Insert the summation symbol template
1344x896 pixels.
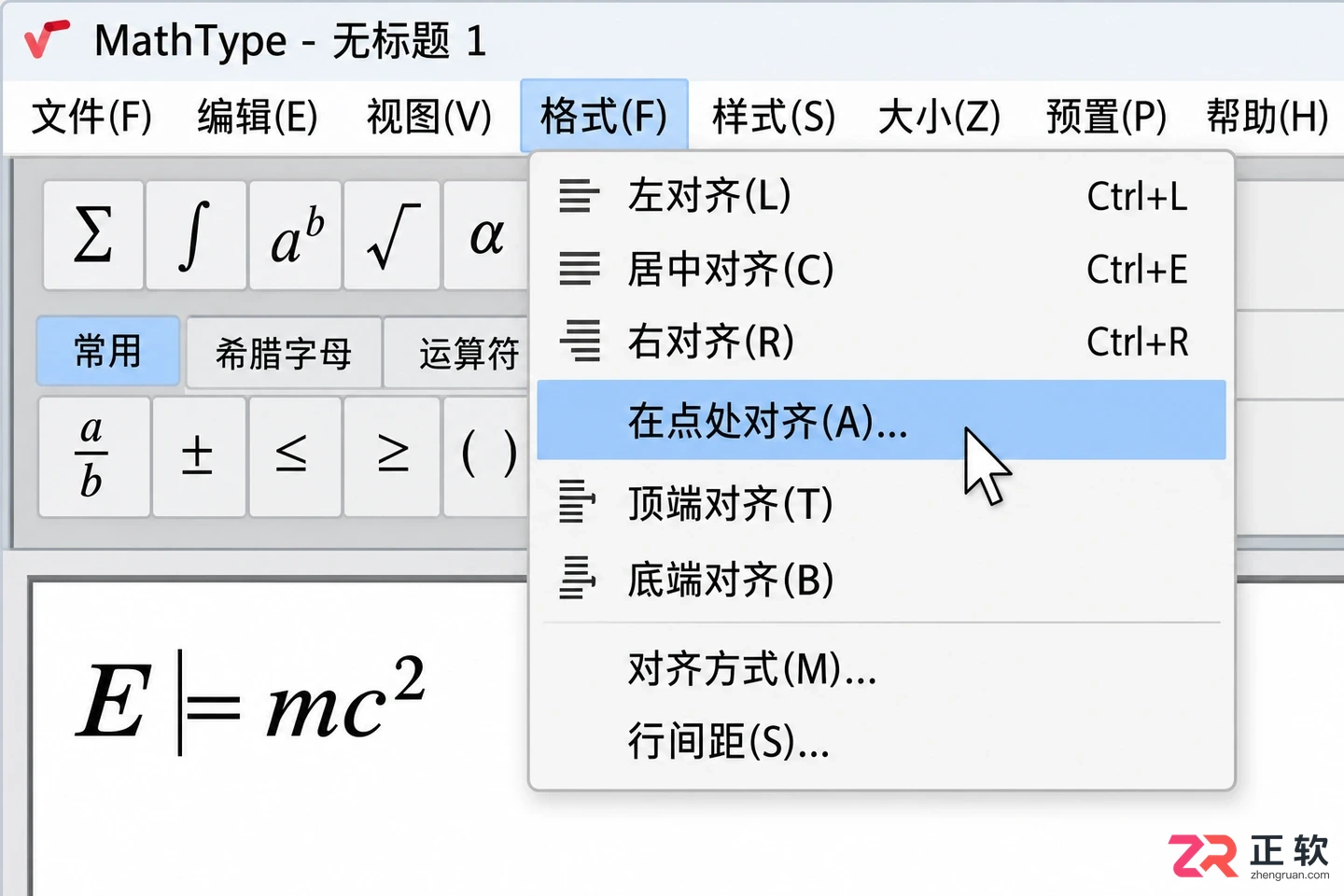(x=93, y=235)
